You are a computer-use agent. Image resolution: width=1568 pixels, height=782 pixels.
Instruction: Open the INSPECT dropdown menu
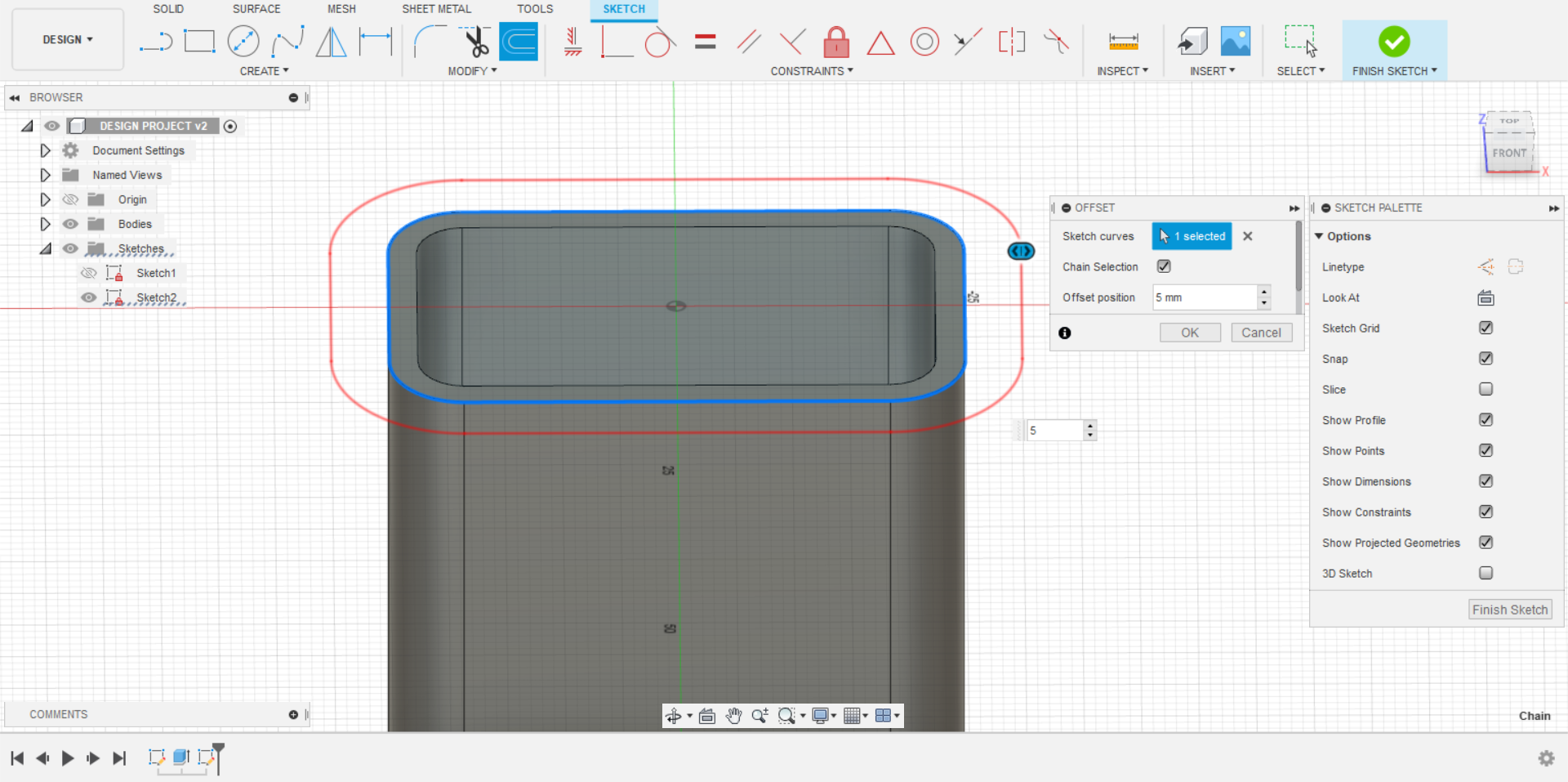pos(1122,71)
